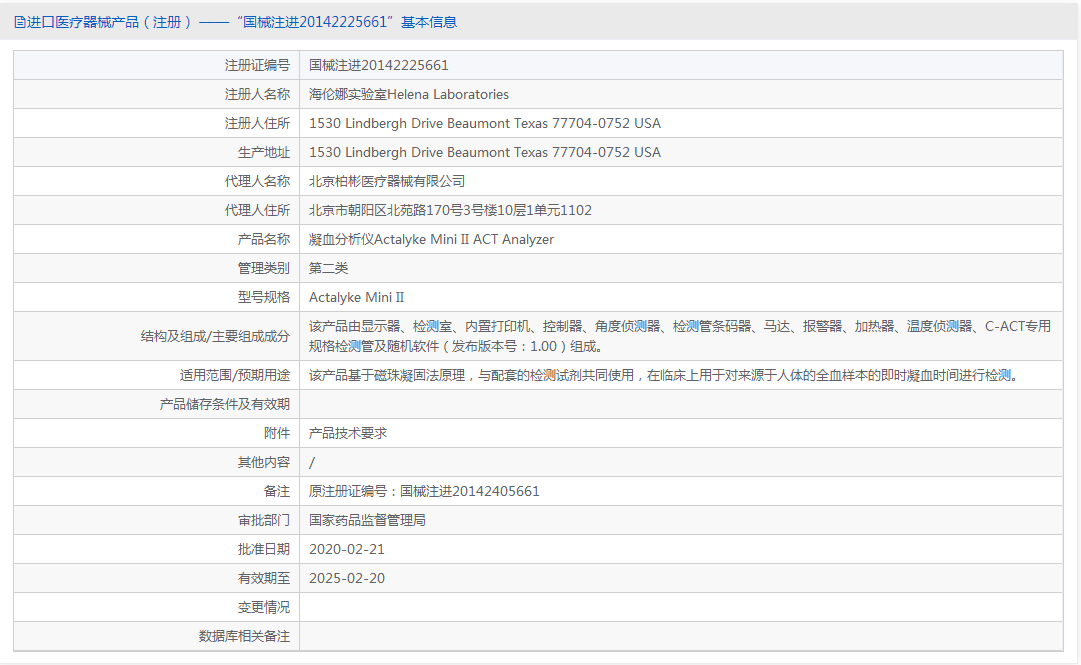The width and height of the screenshot is (1081, 665).
Task: Click the 型号规格 label
Action: pyautogui.click(x=264, y=297)
